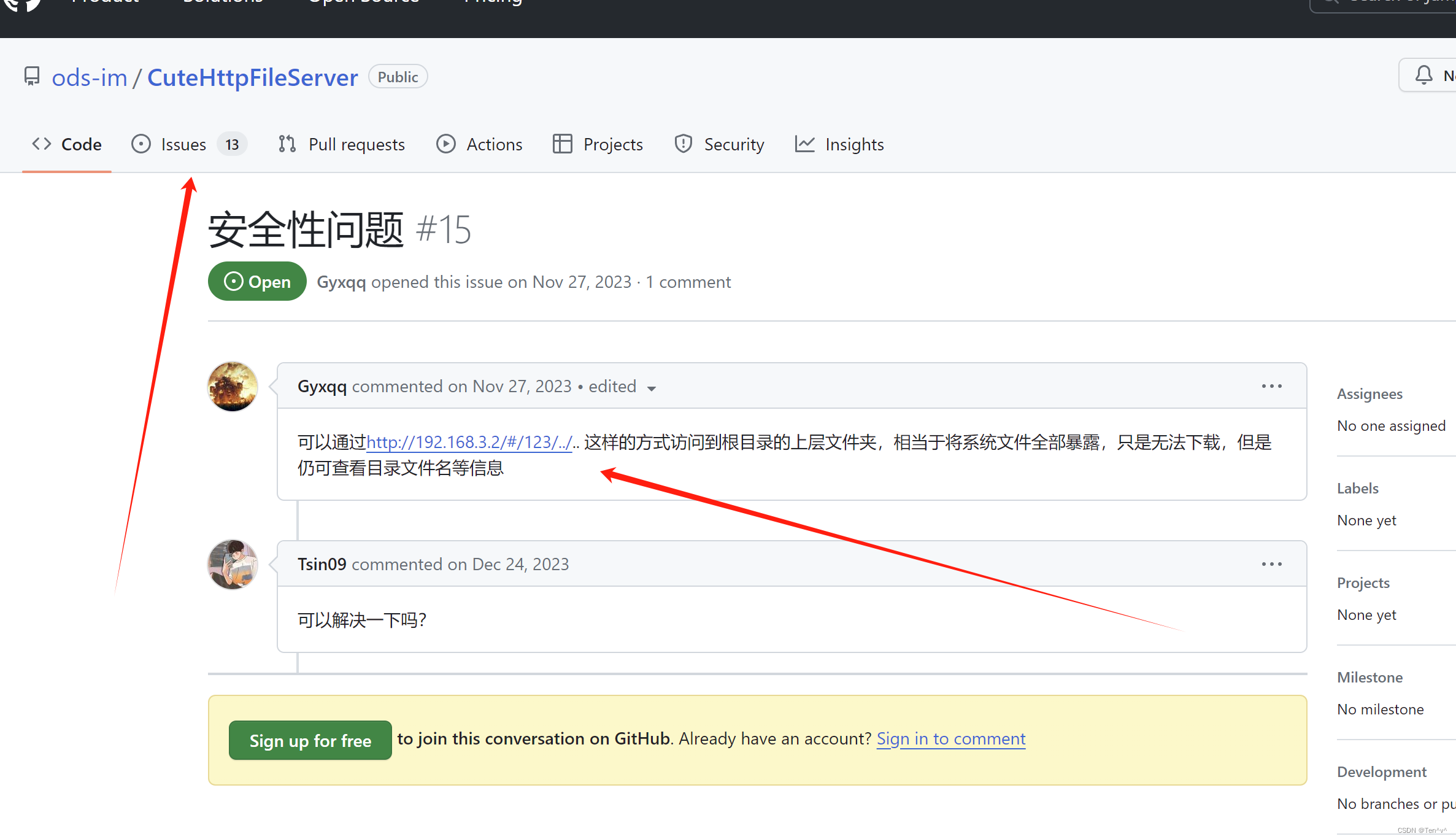Viewport: 1456px width, 839px height.
Task: Click the Projects sidebar heading
Action: click(1363, 583)
